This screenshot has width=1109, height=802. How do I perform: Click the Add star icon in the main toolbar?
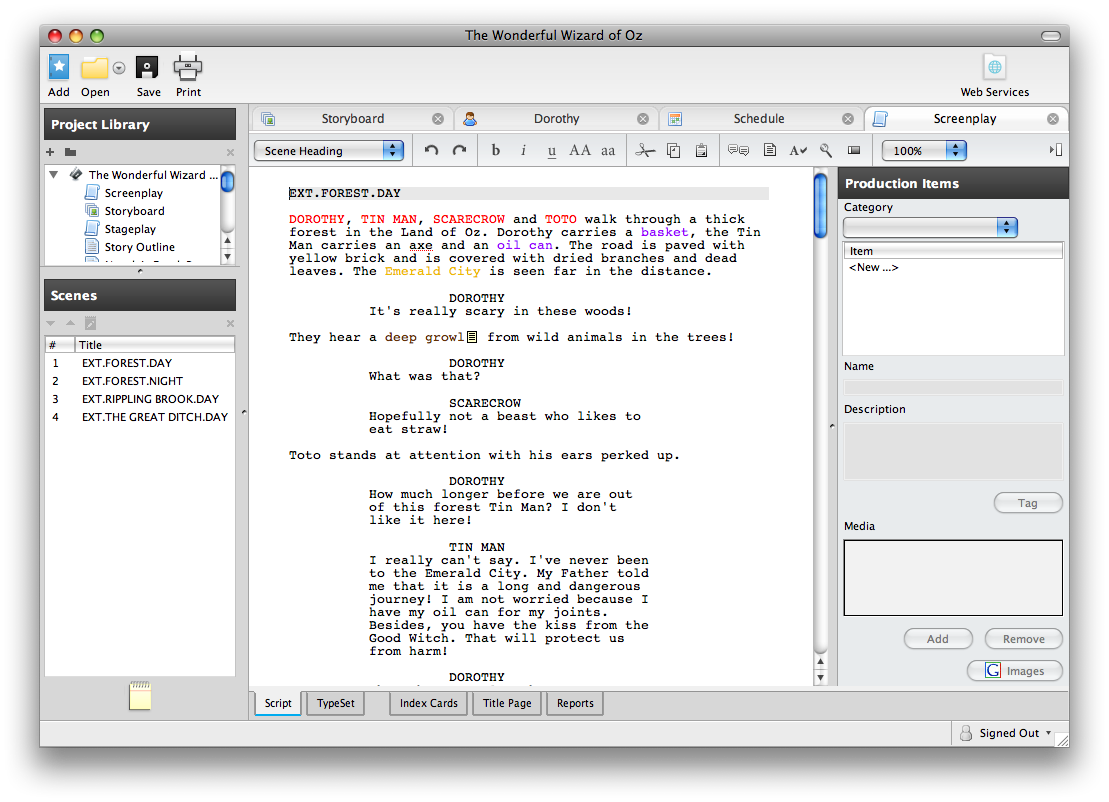pos(59,68)
